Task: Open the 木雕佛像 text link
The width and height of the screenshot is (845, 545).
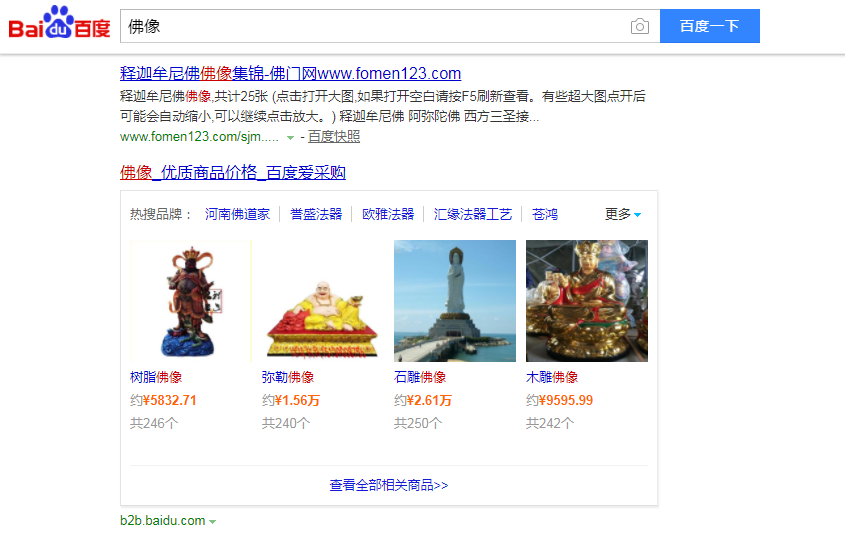Action: pos(552,377)
